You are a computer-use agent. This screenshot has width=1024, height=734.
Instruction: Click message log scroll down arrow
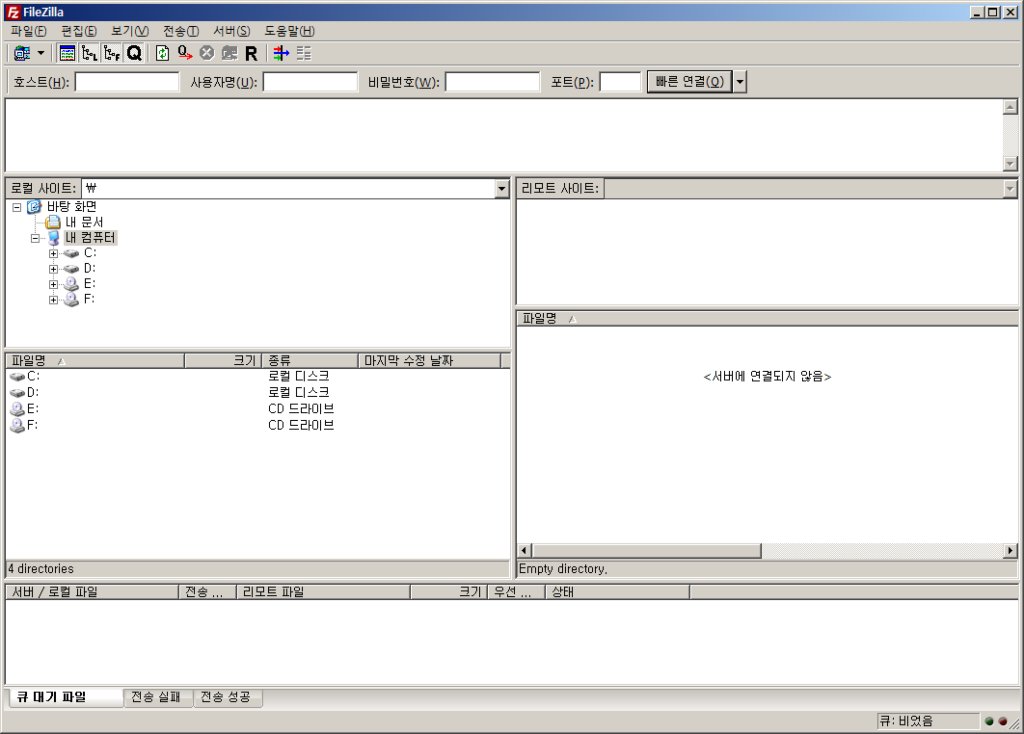[x=1010, y=163]
